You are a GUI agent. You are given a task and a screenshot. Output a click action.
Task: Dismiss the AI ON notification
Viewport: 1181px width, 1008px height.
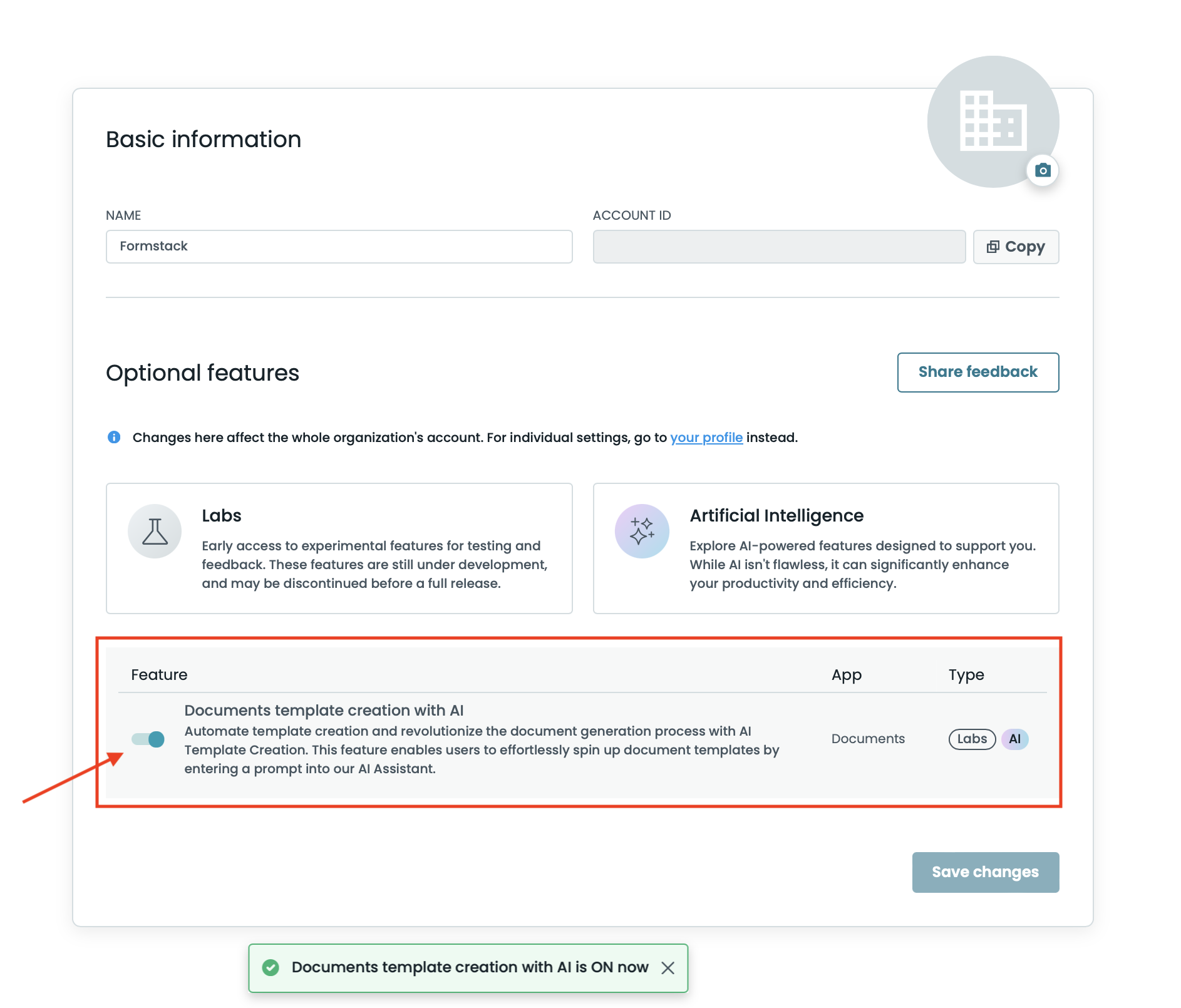[668, 968]
